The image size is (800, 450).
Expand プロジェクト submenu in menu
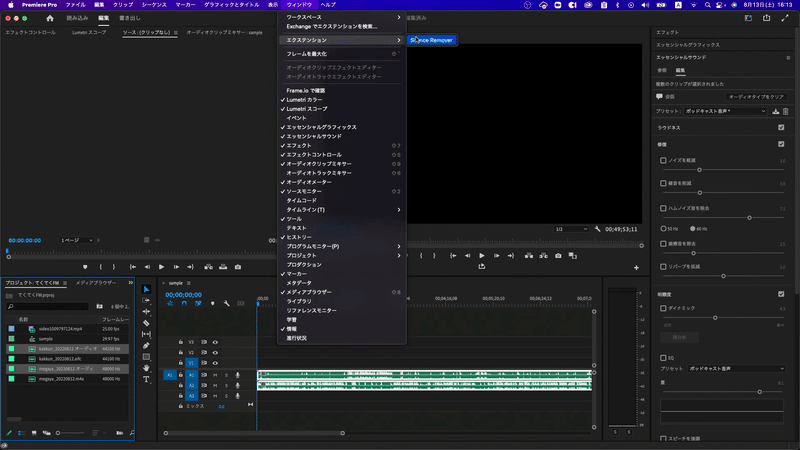coord(342,256)
